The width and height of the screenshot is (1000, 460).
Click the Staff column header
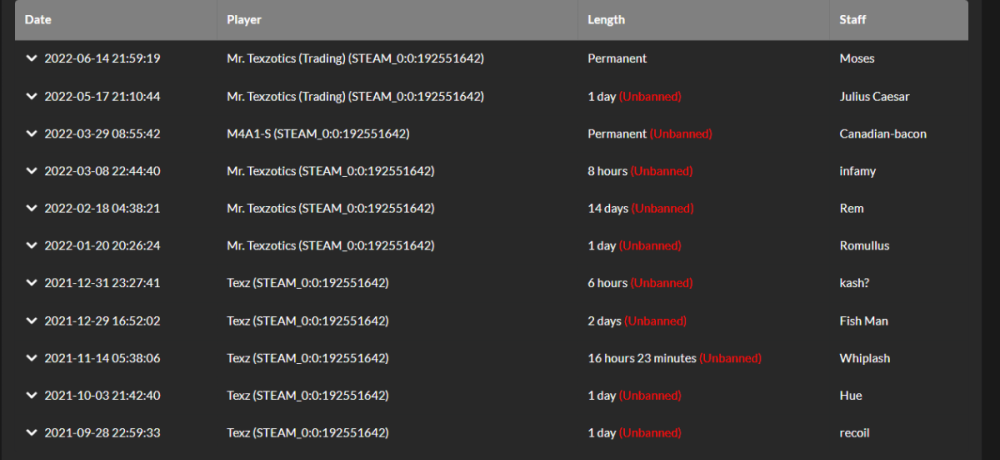(x=855, y=19)
